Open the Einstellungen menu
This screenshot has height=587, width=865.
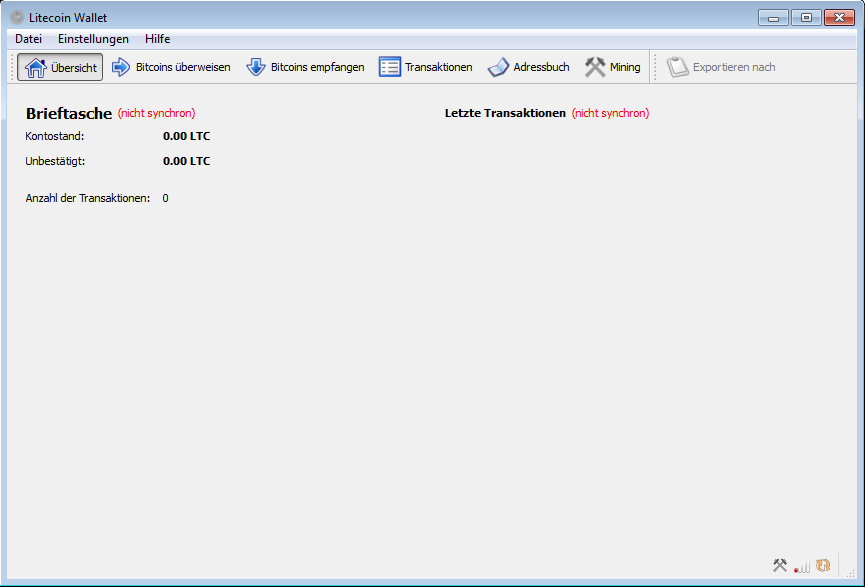point(93,39)
